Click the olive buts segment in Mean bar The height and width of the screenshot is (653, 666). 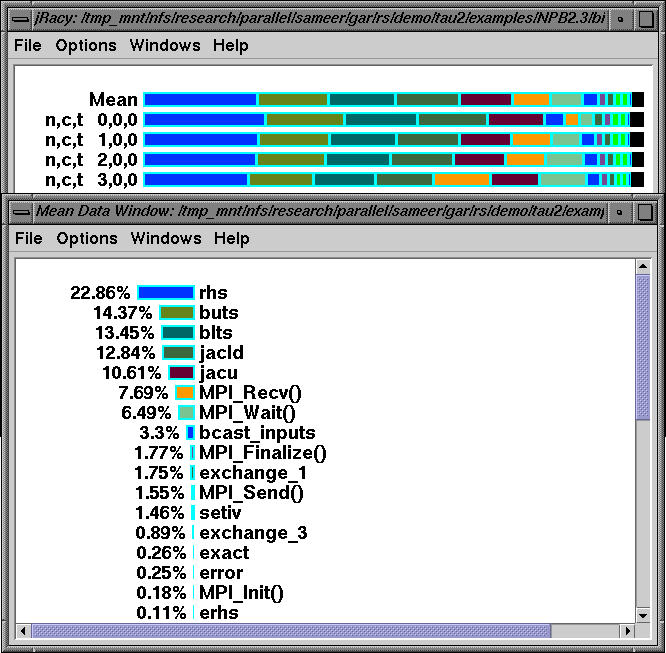293,99
